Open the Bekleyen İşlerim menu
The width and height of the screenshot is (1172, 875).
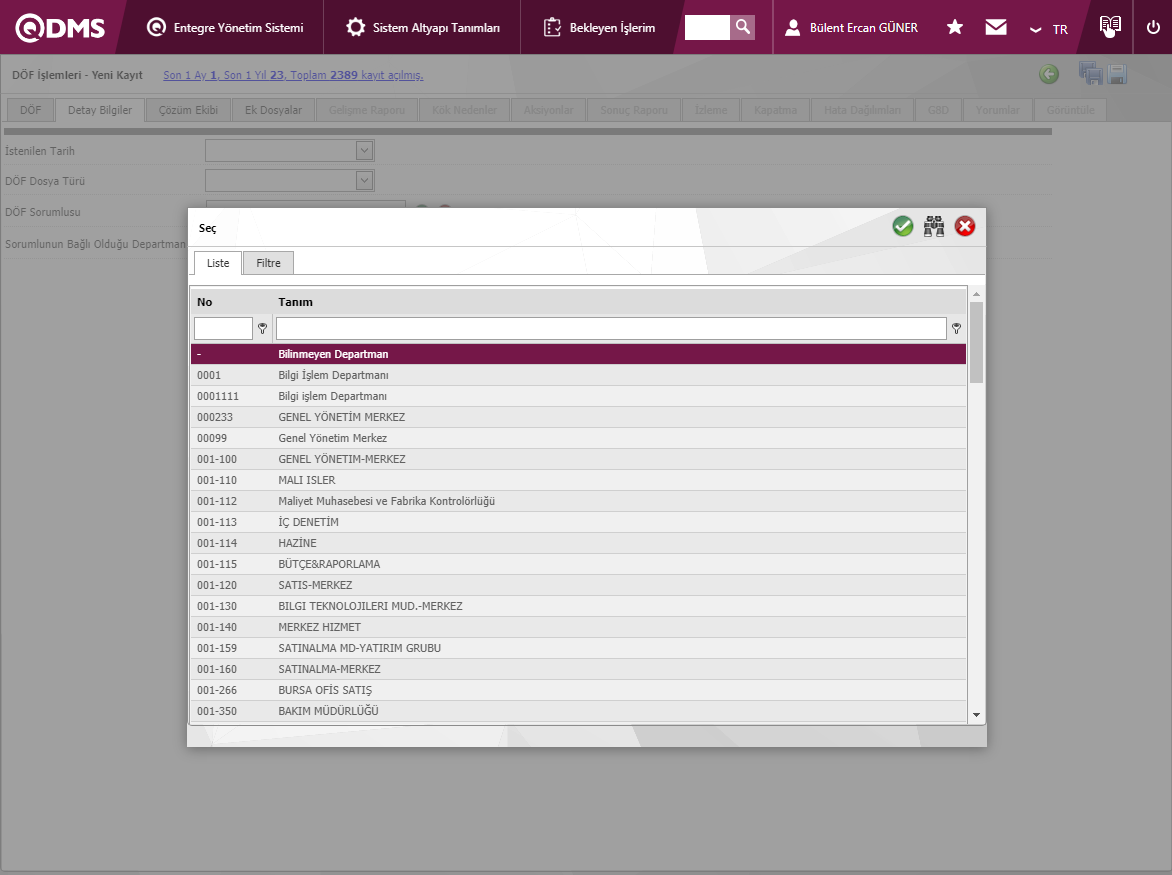coord(600,28)
